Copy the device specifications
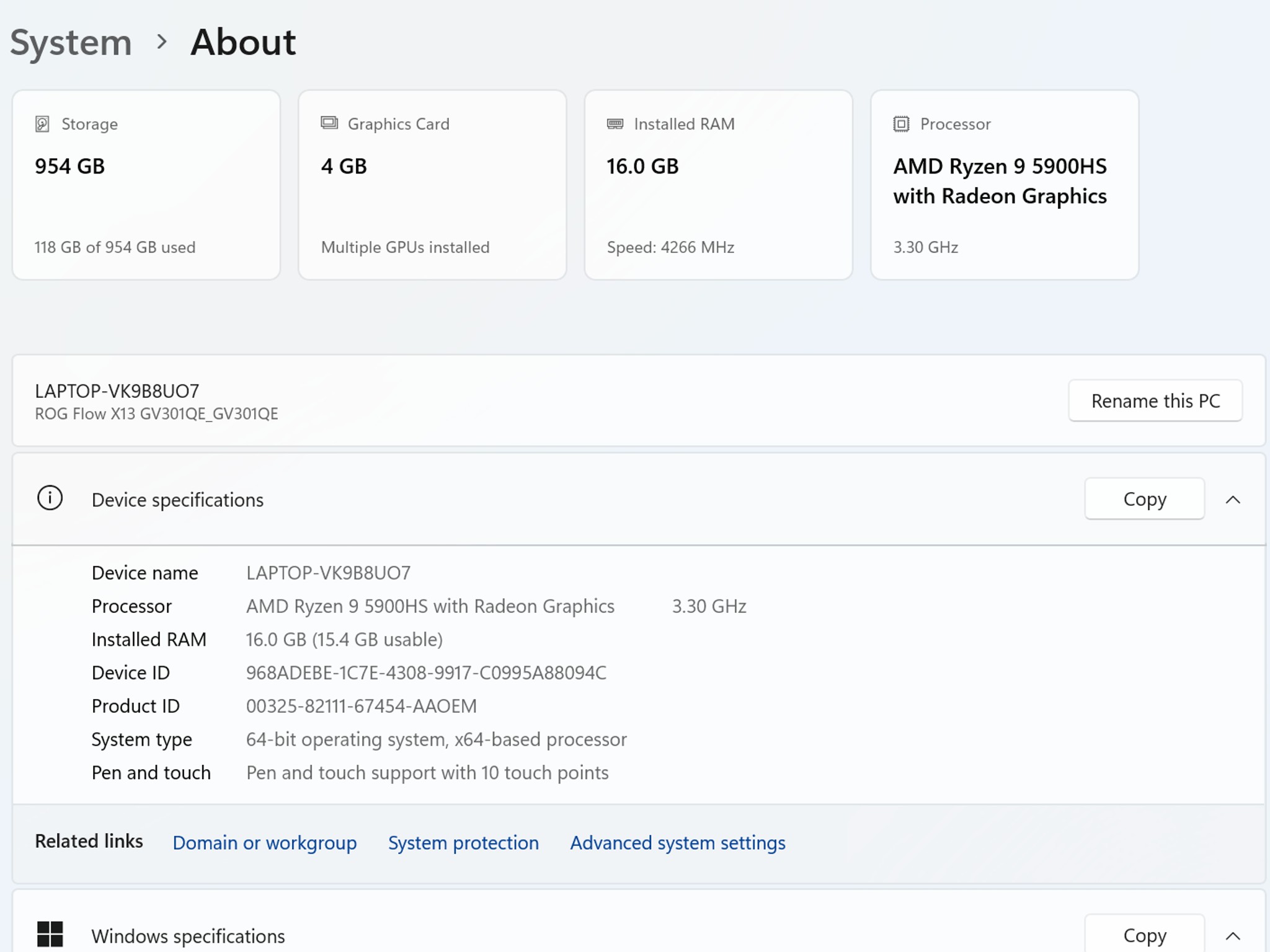 click(1144, 499)
